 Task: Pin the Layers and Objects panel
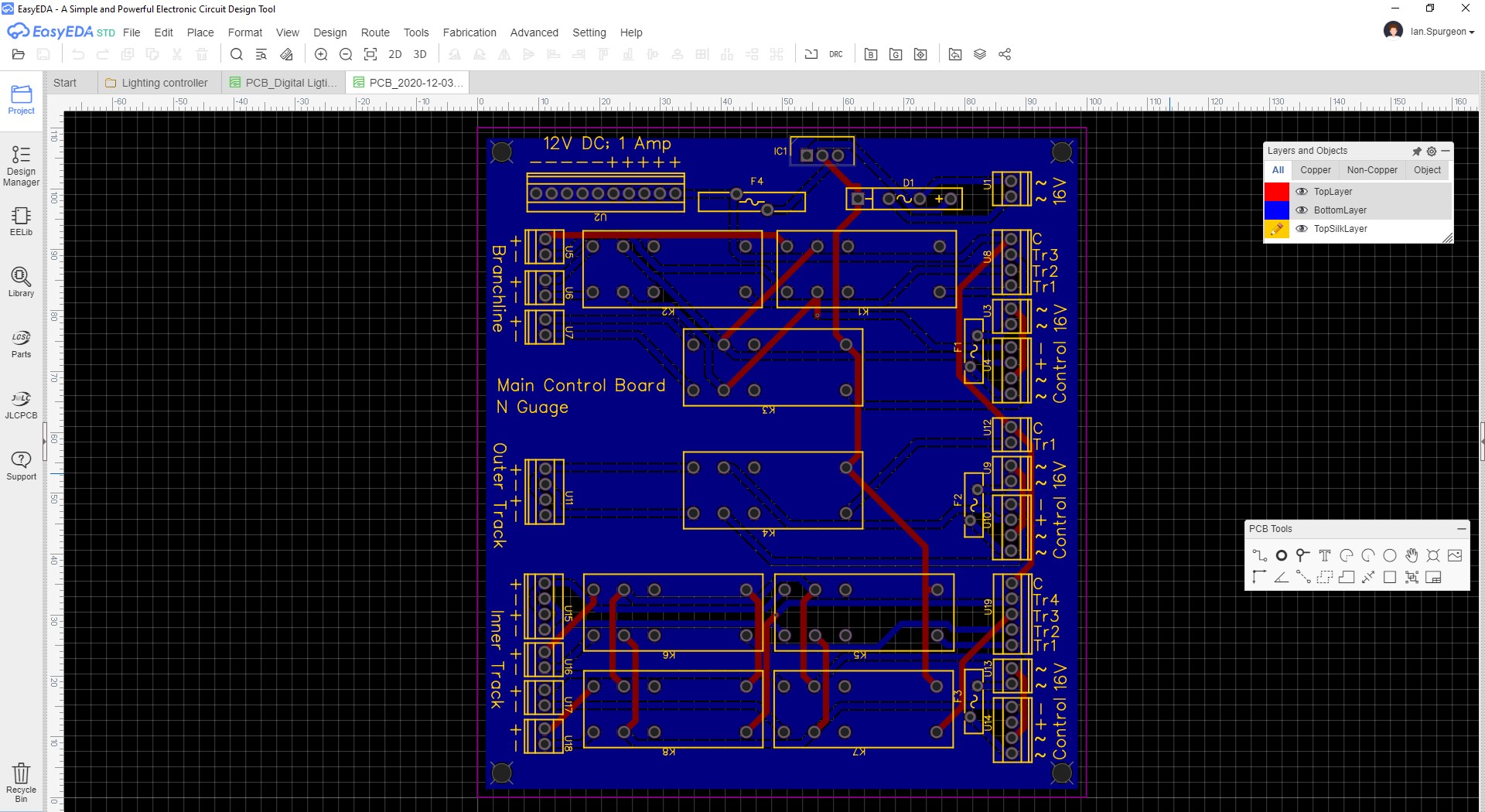coord(1416,152)
